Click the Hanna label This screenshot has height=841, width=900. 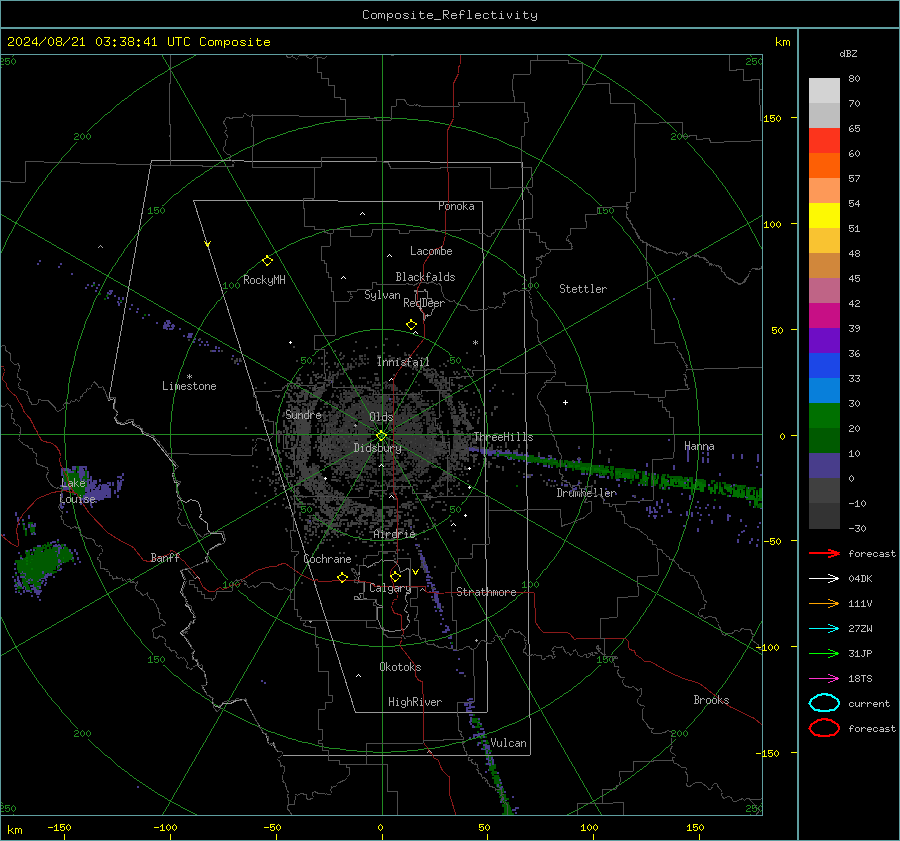point(699,446)
